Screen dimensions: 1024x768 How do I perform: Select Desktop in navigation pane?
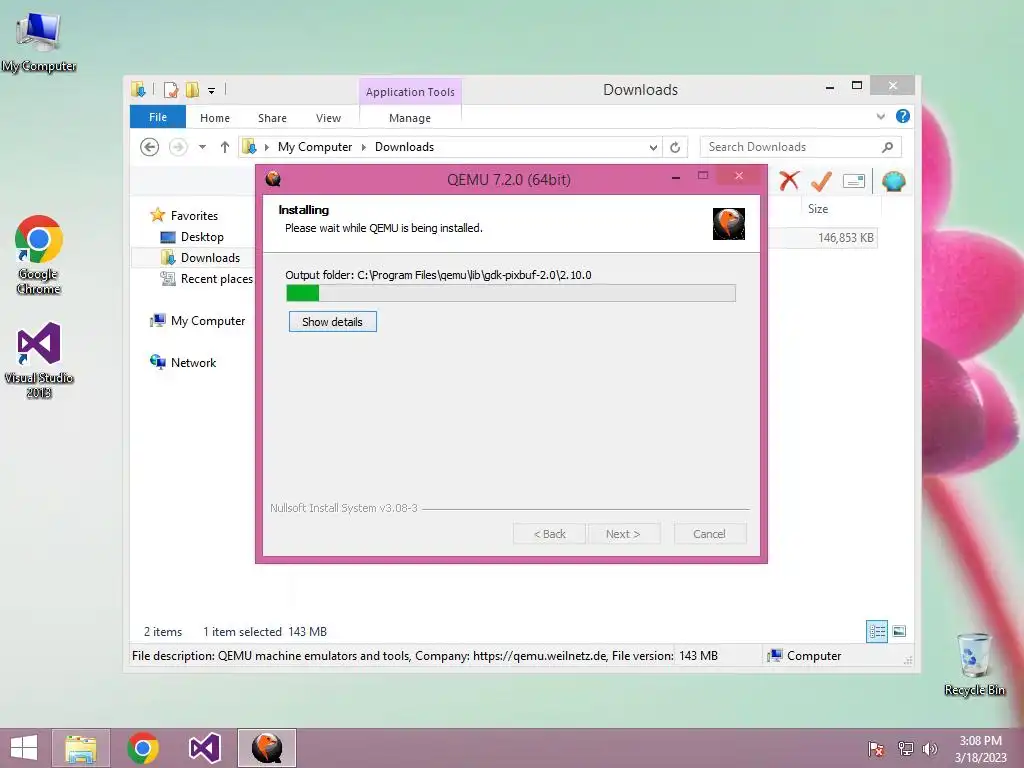202,237
